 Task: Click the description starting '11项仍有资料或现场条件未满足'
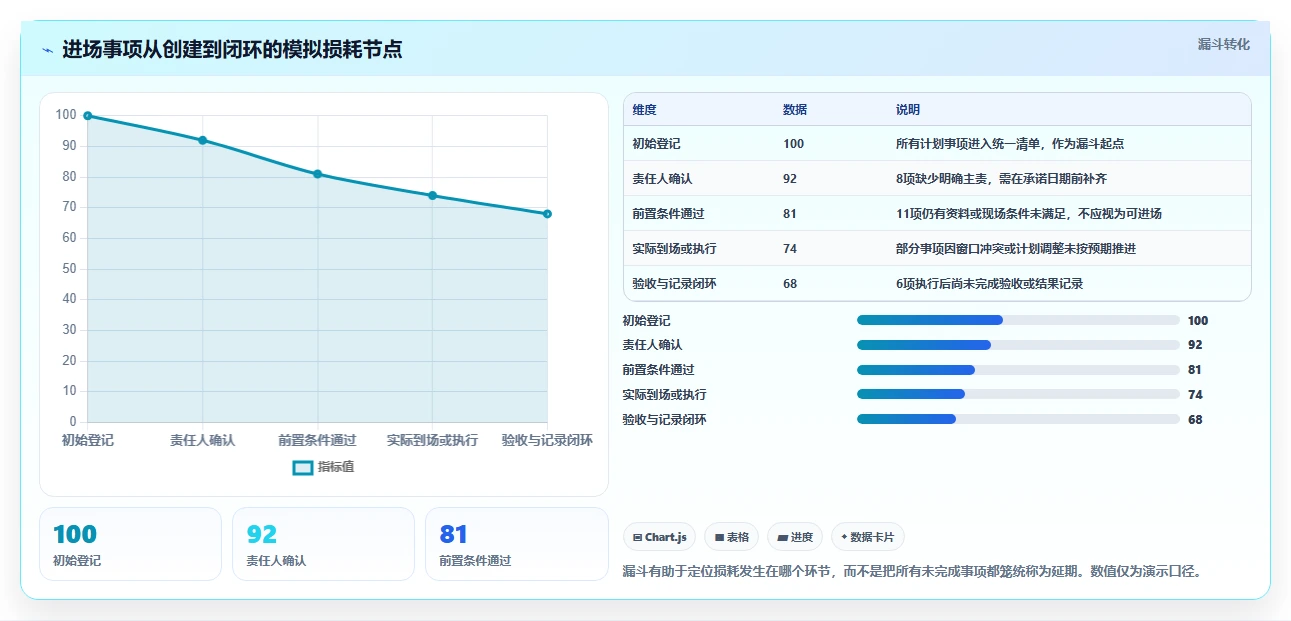point(1029,214)
